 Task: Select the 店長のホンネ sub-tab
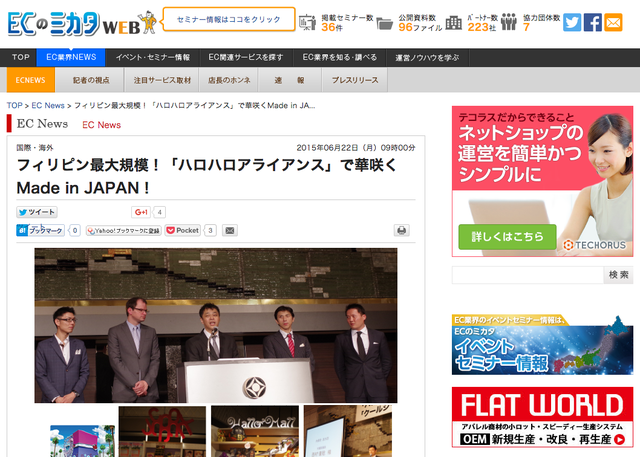[x=229, y=80]
